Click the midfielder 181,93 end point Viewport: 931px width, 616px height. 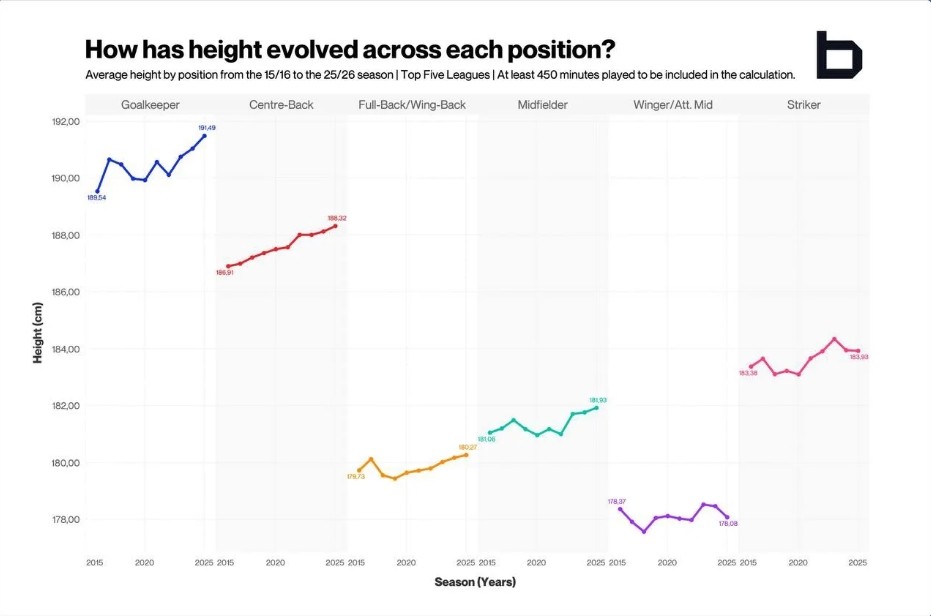(597, 407)
